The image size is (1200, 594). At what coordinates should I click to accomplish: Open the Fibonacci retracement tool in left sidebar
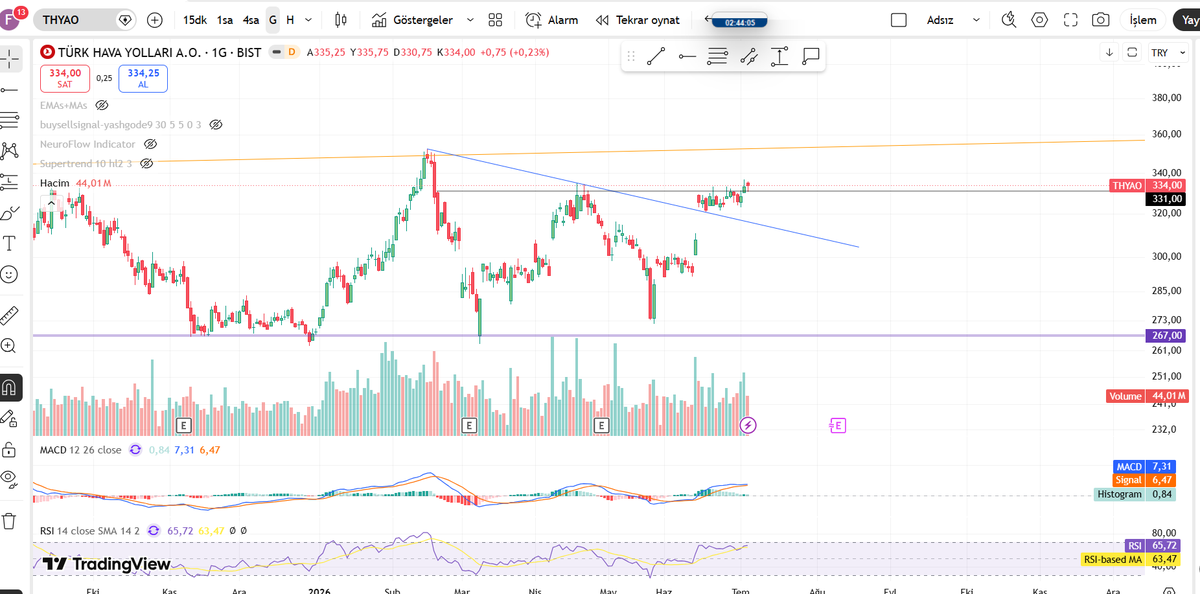pos(10,120)
